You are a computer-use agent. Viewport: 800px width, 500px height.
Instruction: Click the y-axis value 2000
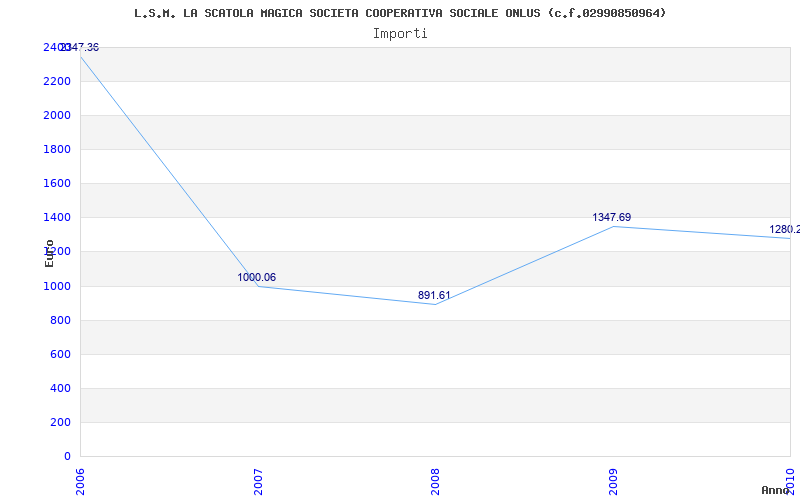click(x=57, y=116)
